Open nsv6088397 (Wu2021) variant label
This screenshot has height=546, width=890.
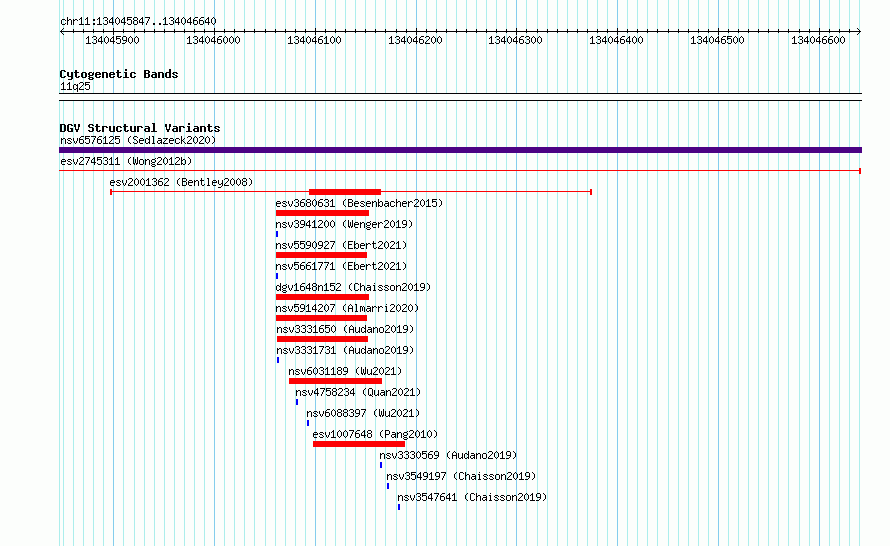363,413
